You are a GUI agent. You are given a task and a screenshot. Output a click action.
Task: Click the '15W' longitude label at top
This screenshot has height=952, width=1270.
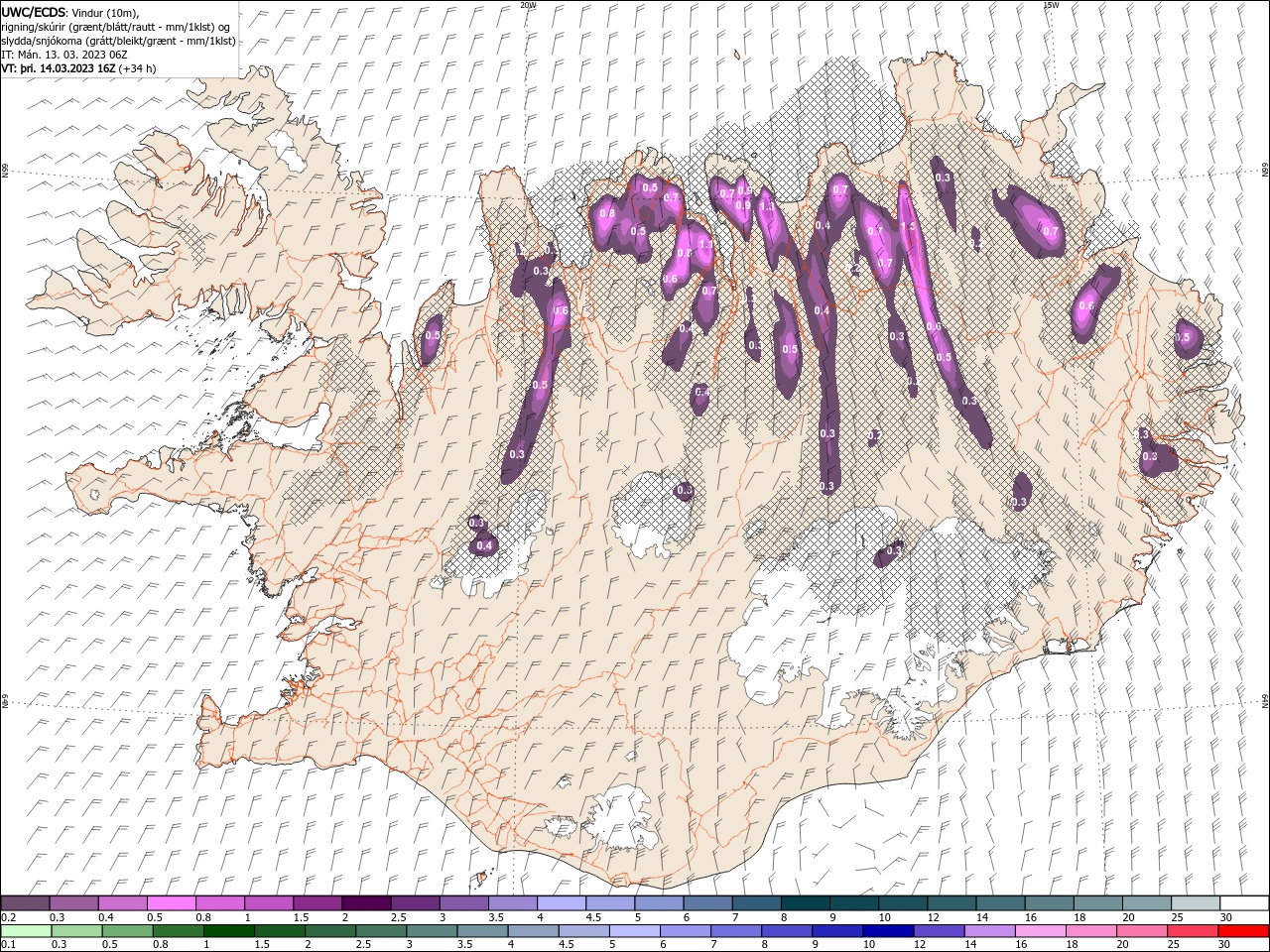[1051, 4]
